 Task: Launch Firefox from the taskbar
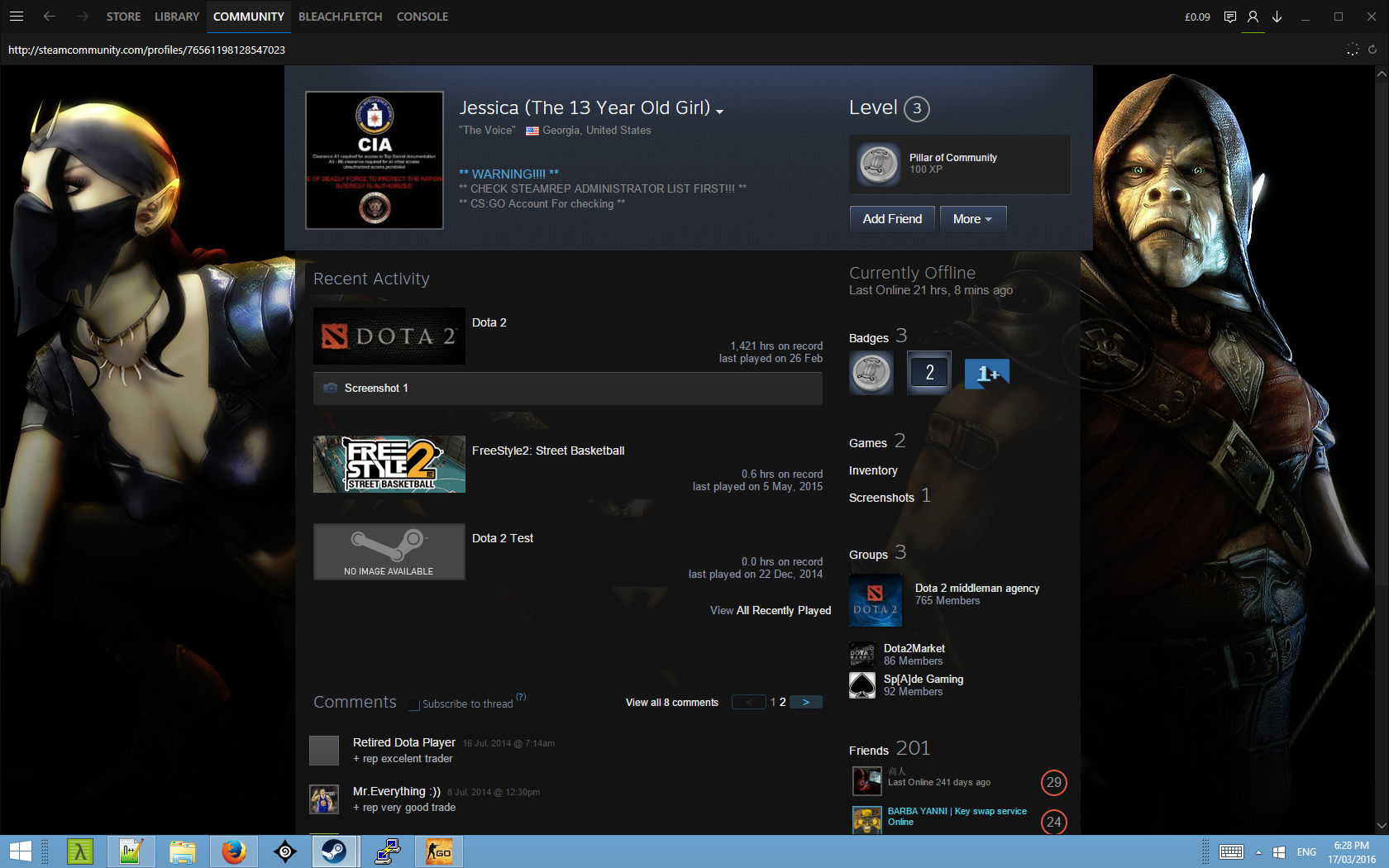[234, 851]
